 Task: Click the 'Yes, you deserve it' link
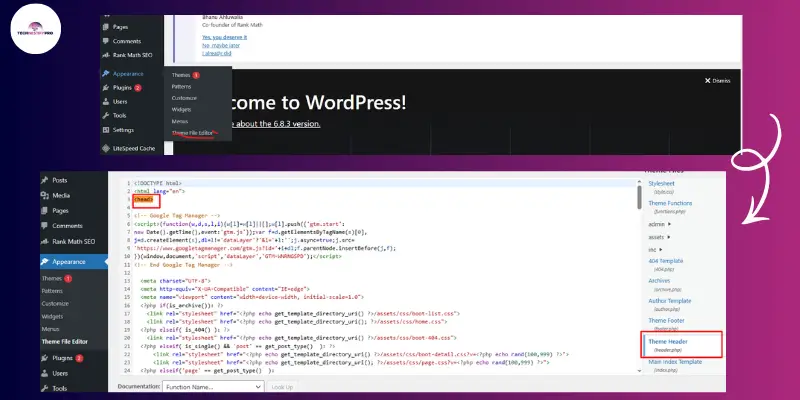coord(224,37)
